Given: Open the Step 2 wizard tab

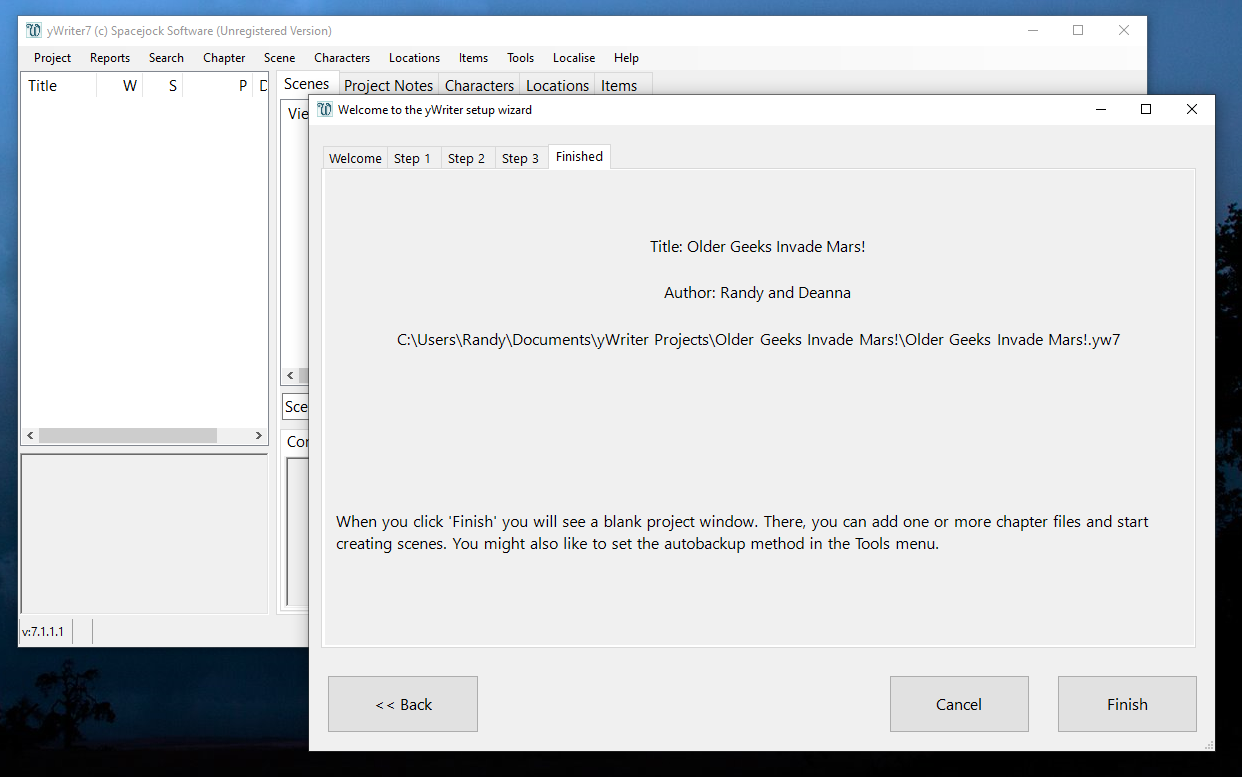Looking at the screenshot, I should (x=467, y=158).
